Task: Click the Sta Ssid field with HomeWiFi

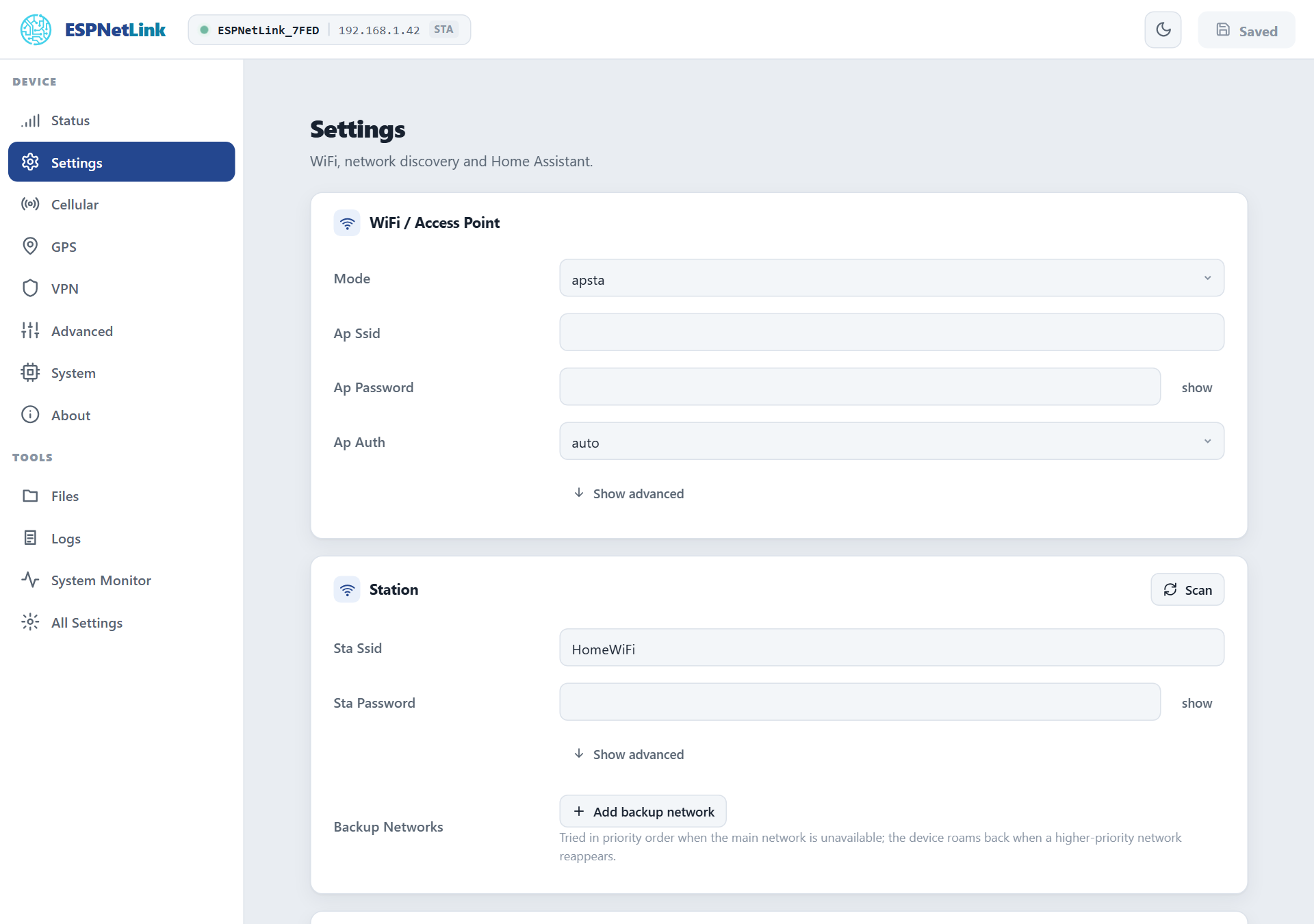Action: click(892, 648)
